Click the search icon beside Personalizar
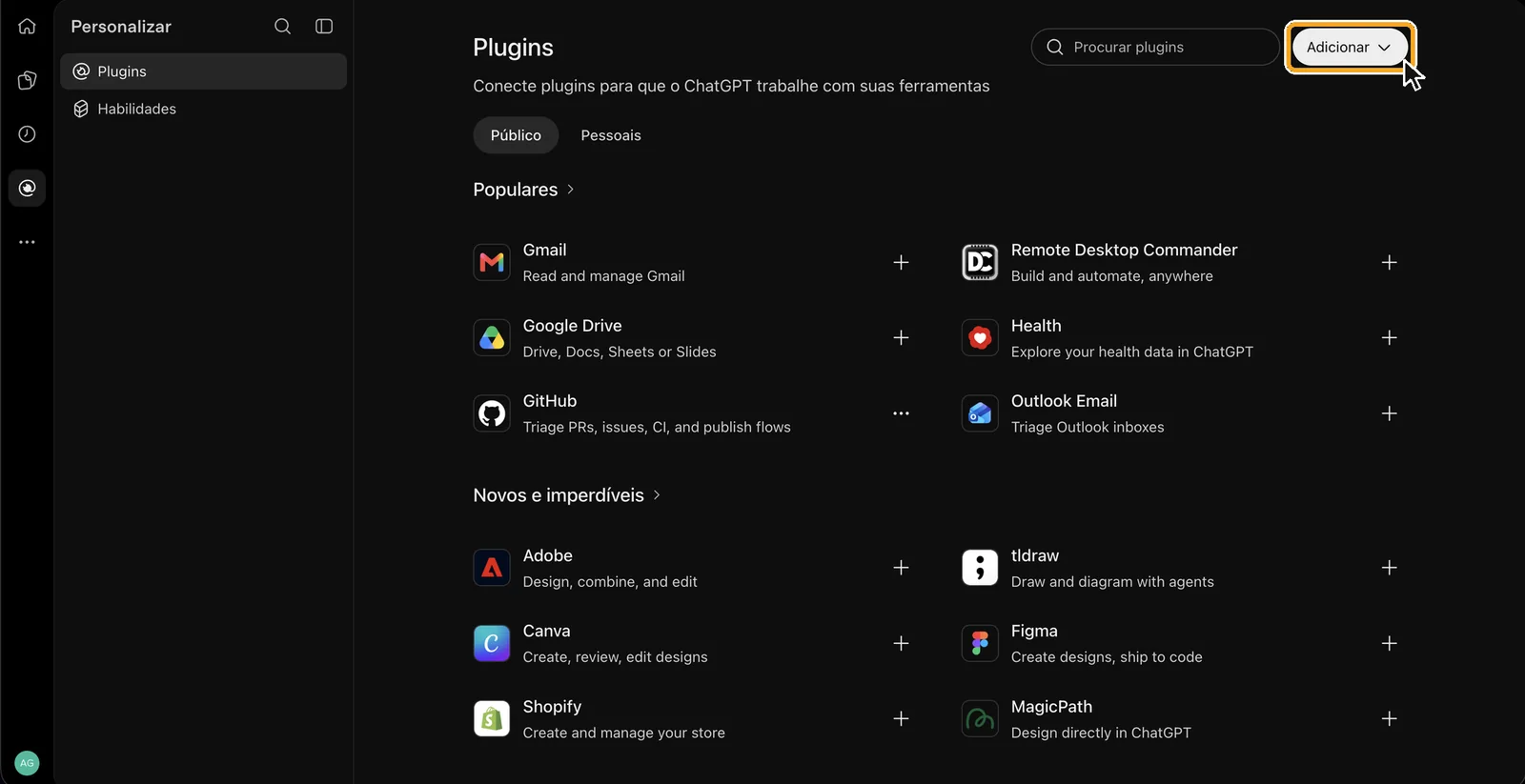Viewport: 1525px width, 784px height. [x=282, y=27]
